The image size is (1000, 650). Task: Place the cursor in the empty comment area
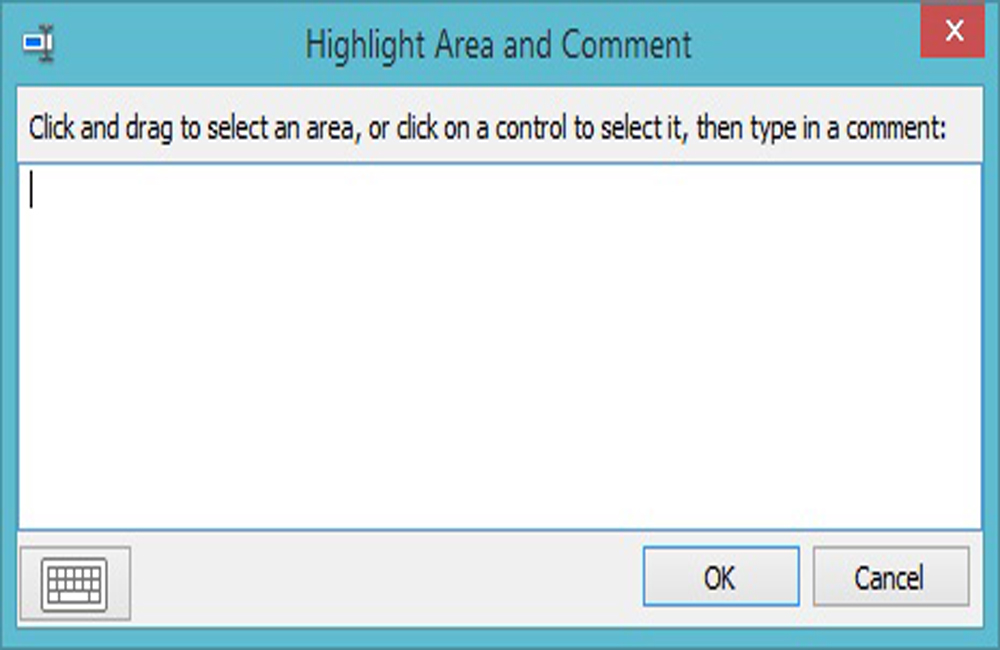500,345
